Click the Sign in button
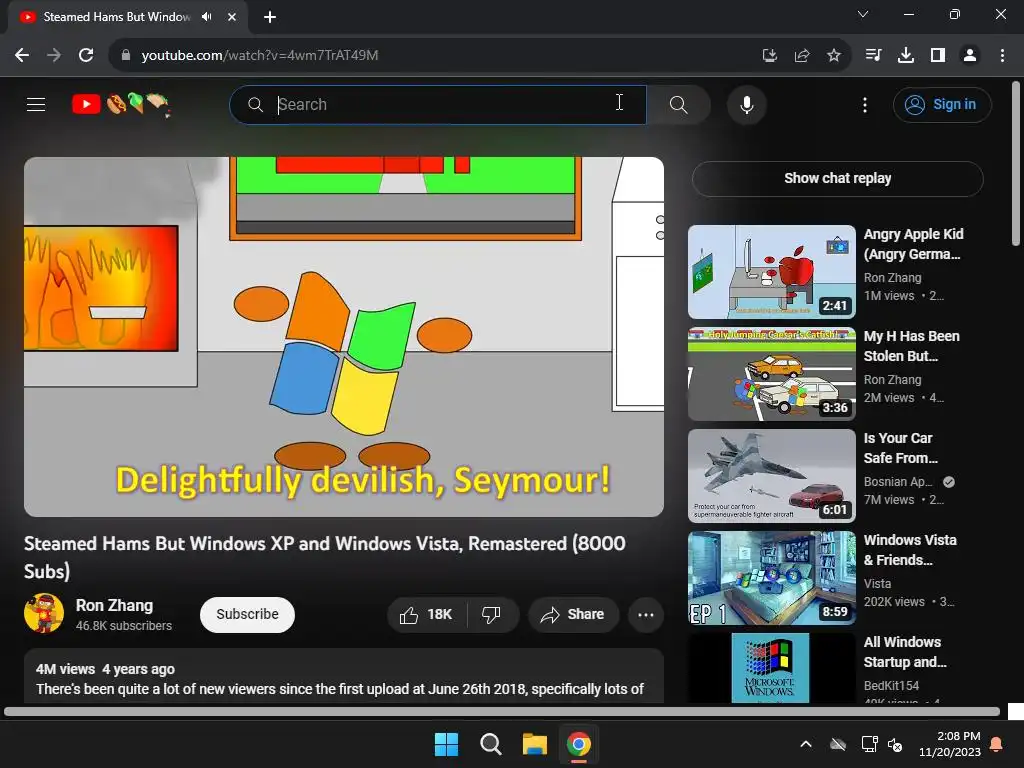This screenshot has height=768, width=1024. 942,104
